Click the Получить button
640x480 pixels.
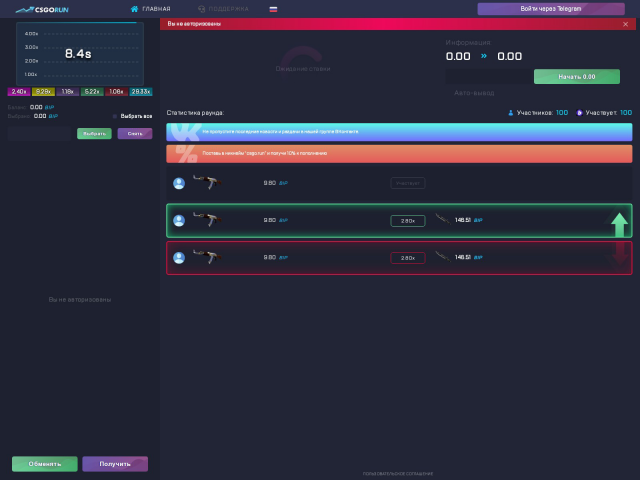click(115, 464)
